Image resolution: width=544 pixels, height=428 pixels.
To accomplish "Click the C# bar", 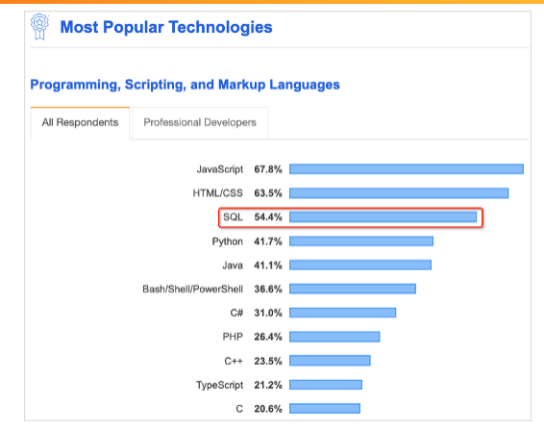I will click(x=342, y=313).
